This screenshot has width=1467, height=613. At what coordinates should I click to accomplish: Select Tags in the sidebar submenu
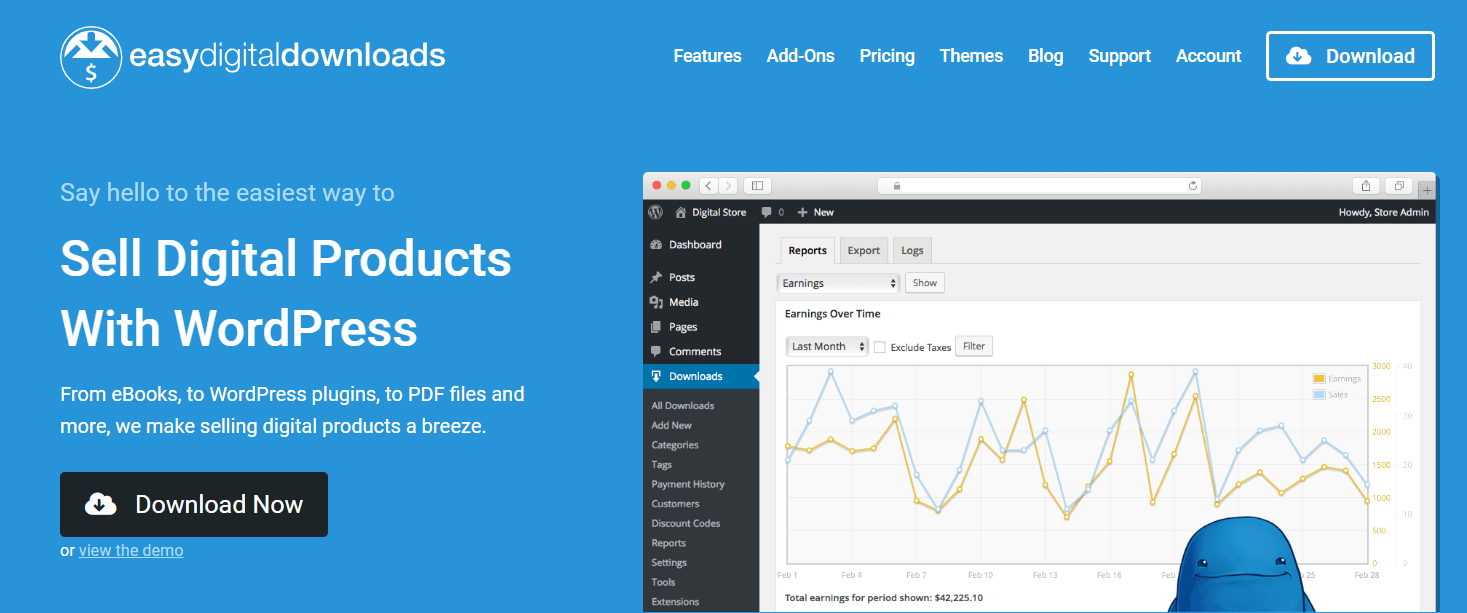click(662, 464)
